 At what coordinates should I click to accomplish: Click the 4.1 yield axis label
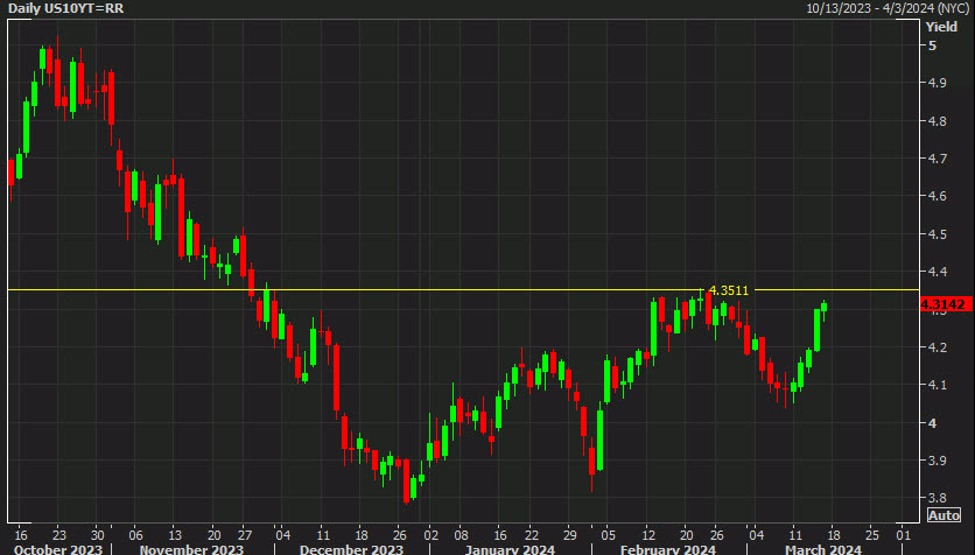(937, 385)
